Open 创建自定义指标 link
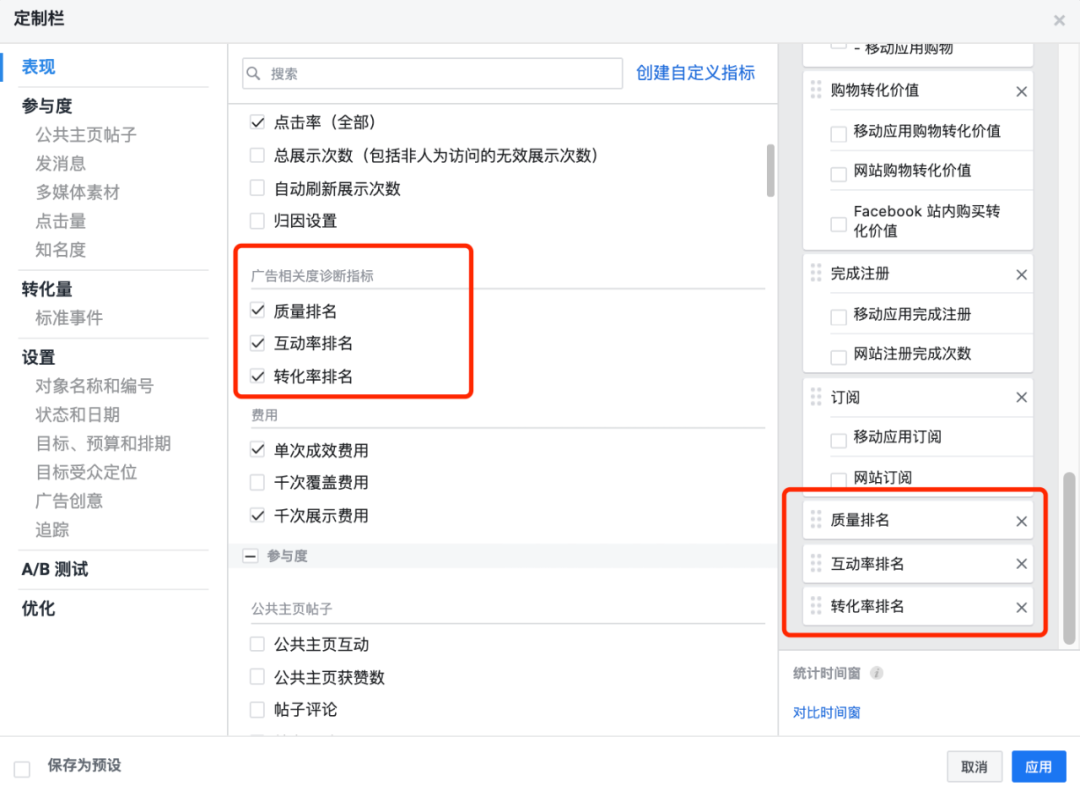 [696, 73]
